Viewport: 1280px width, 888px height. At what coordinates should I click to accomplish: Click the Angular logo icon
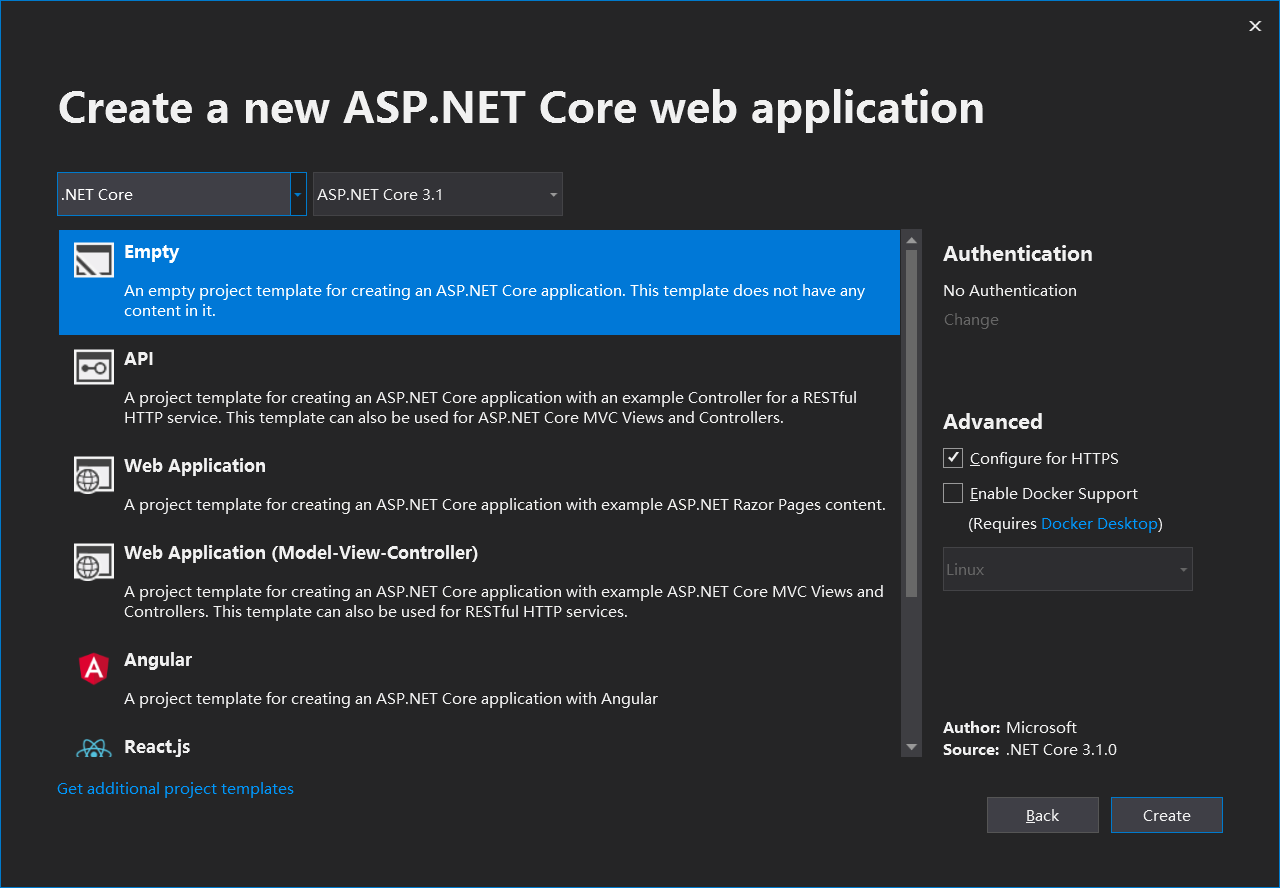(x=94, y=668)
